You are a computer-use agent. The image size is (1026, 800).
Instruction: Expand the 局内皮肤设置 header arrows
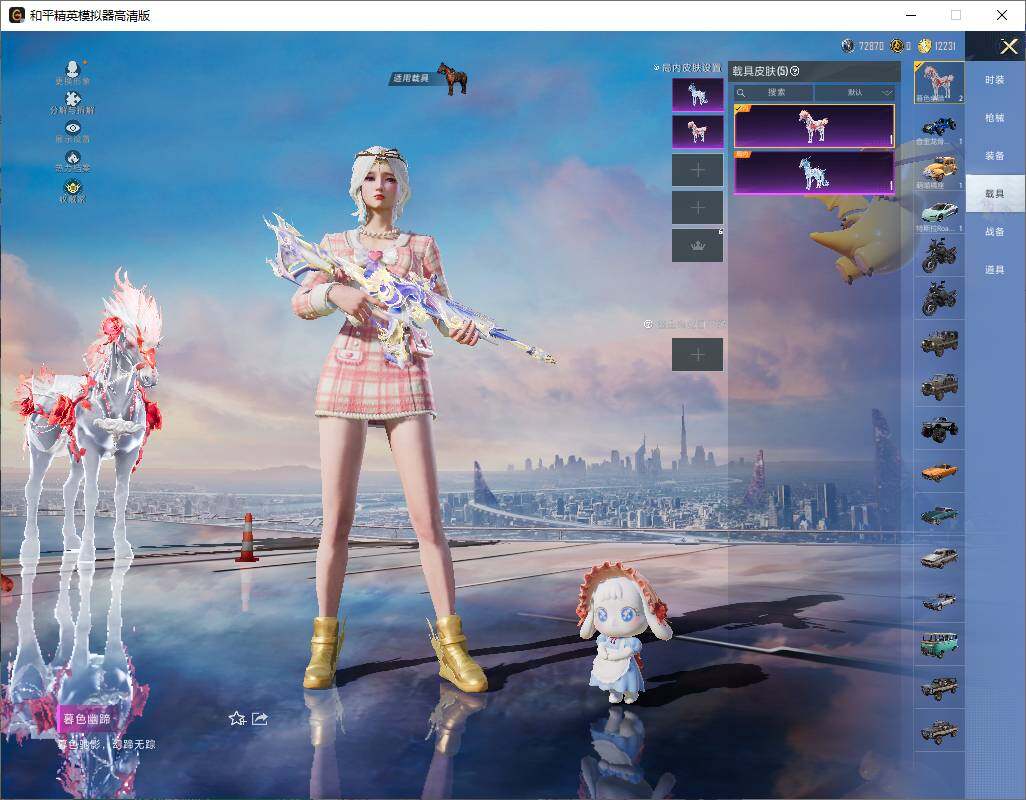coord(656,67)
